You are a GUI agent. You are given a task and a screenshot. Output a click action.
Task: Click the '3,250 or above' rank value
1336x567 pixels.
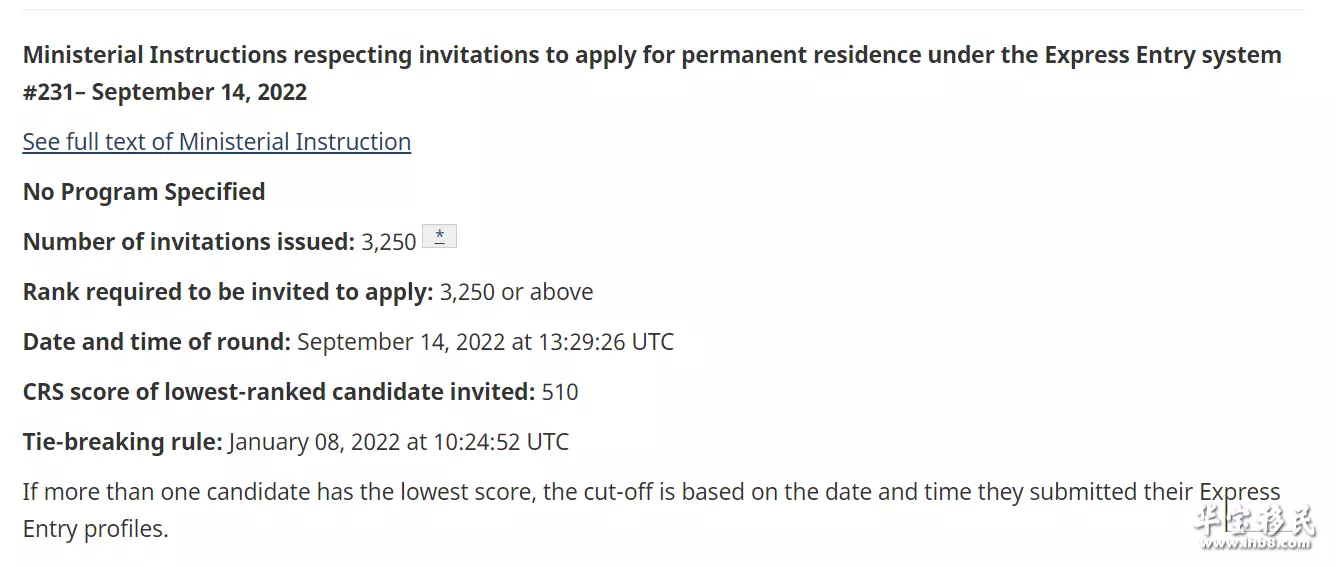516,292
